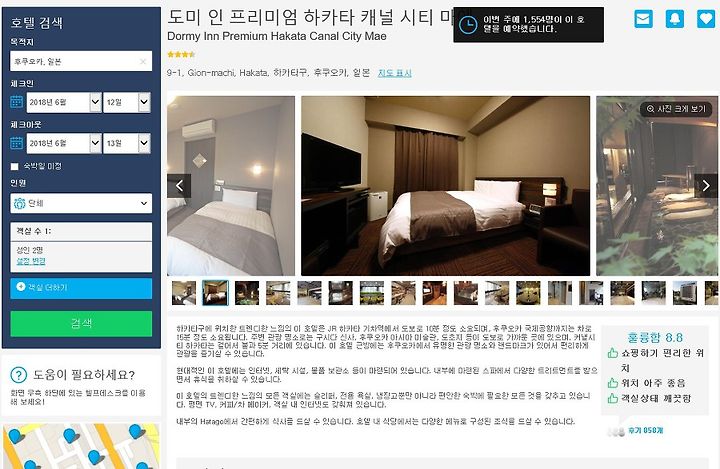Screen dimensions: 720x469
Task: Expand the 인원 단체 dropdown
Action: [81, 203]
